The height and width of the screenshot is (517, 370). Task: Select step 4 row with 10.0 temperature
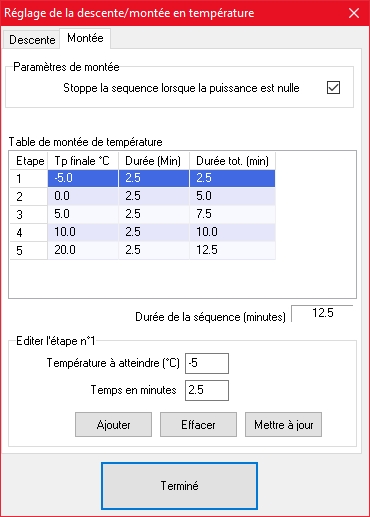143,232
